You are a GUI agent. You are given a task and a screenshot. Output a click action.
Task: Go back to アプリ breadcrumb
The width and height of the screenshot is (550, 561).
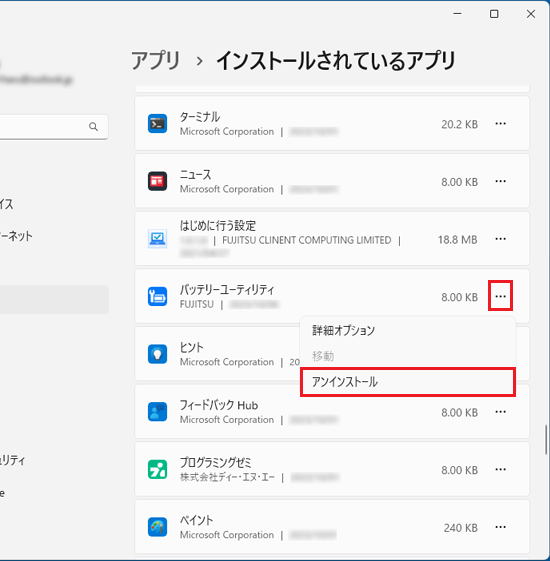point(156,60)
